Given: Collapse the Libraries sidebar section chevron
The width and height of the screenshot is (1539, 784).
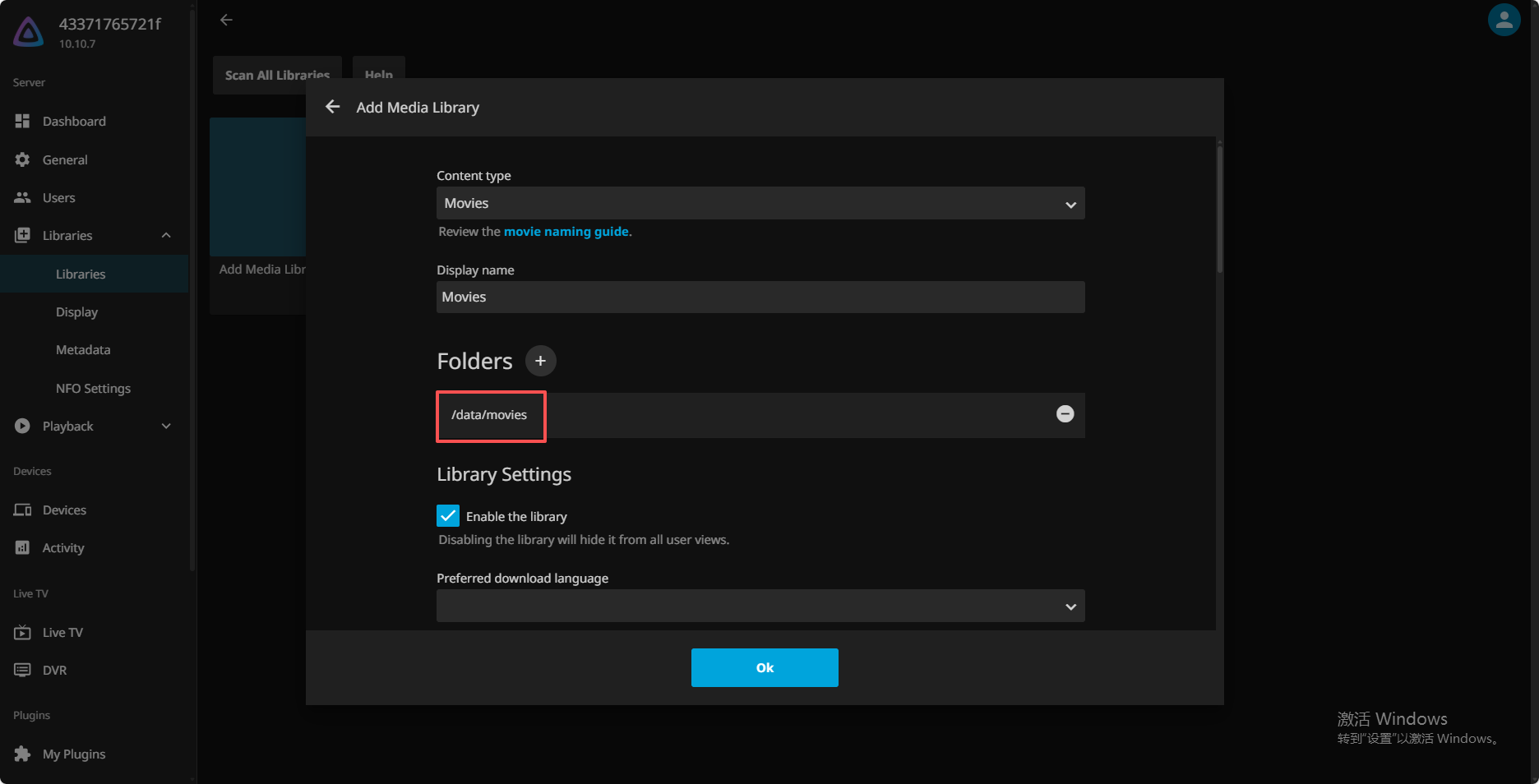Looking at the screenshot, I should 166,235.
